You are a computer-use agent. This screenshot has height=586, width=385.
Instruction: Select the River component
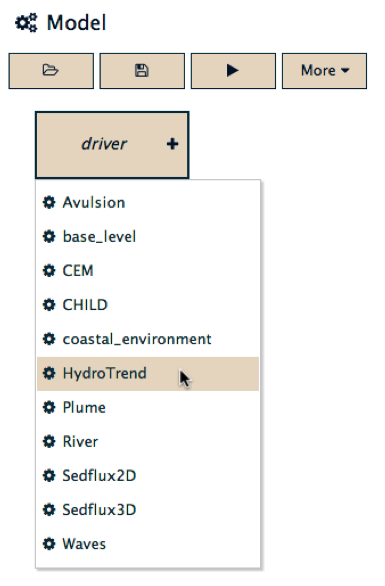148,442
